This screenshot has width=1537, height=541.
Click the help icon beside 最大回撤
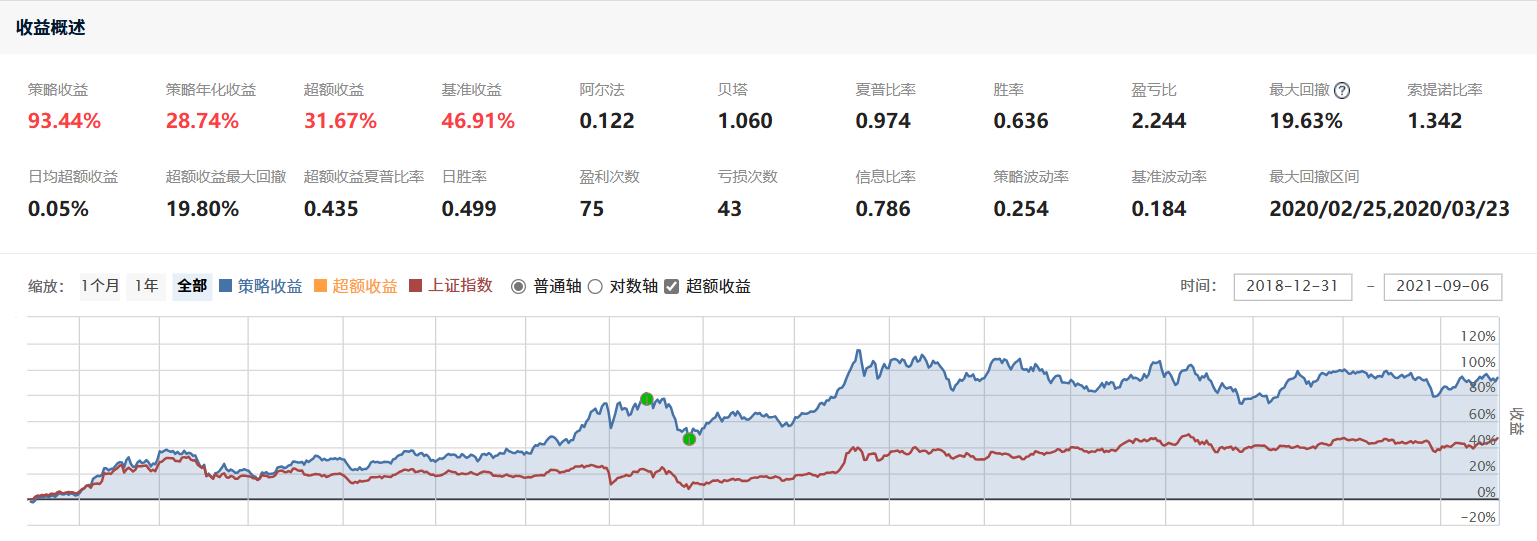point(1342,91)
